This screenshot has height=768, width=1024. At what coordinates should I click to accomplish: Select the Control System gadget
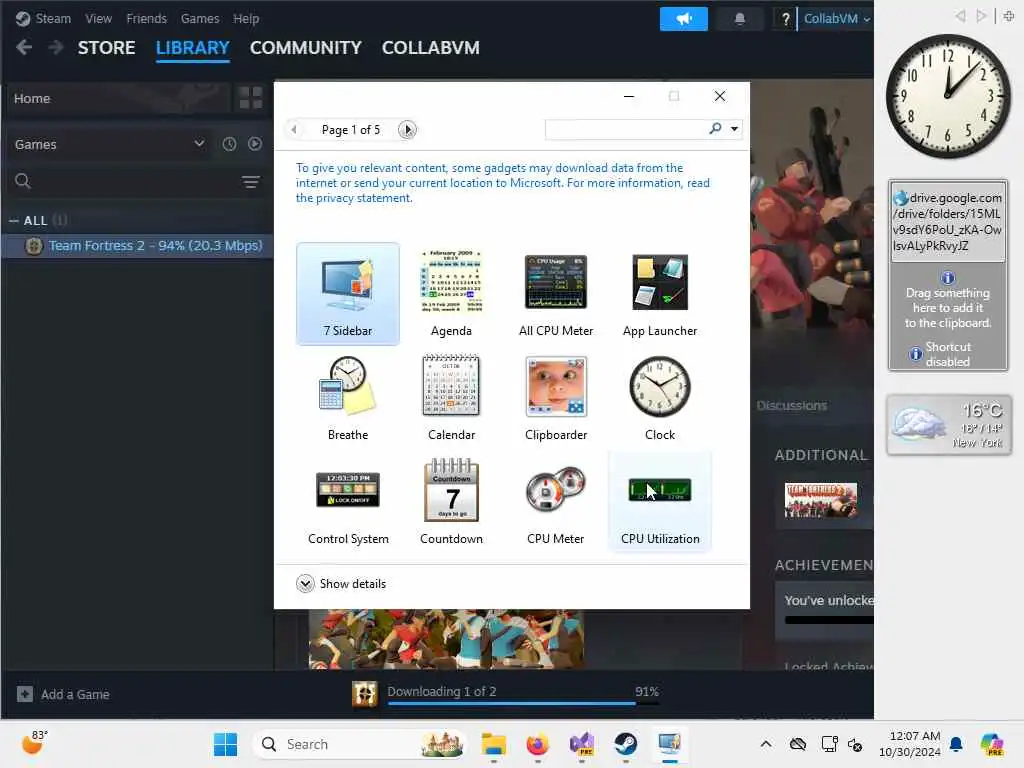[x=347, y=502]
